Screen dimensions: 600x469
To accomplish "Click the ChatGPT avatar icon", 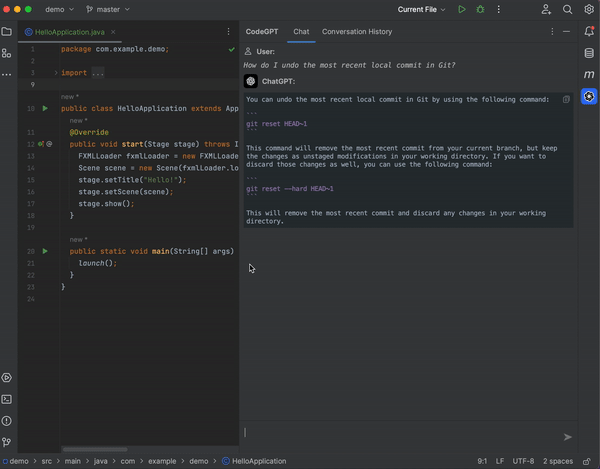I will click(251, 81).
